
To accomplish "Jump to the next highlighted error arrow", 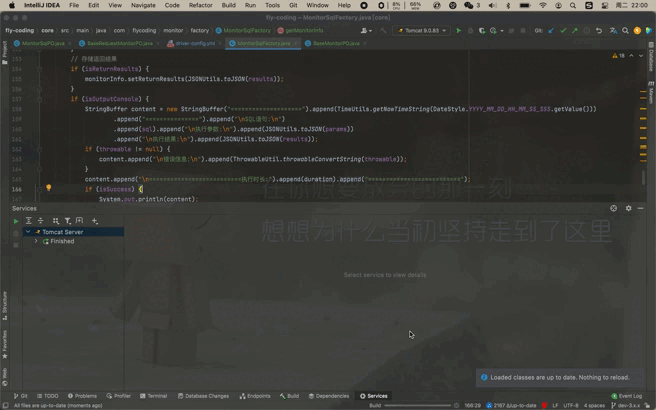I will click(641, 56).
